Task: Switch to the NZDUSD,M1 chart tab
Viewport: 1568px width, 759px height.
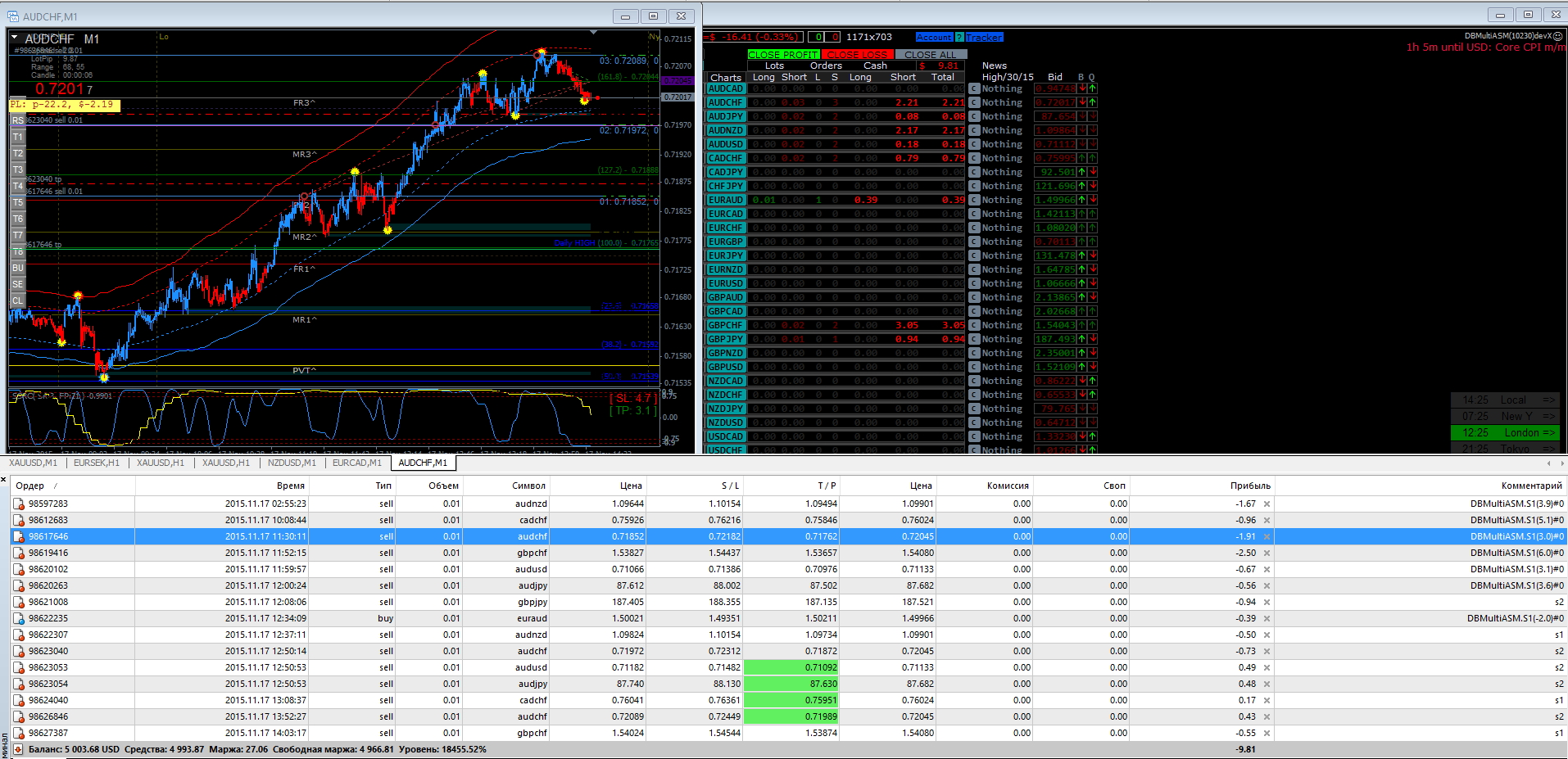Action: (292, 463)
